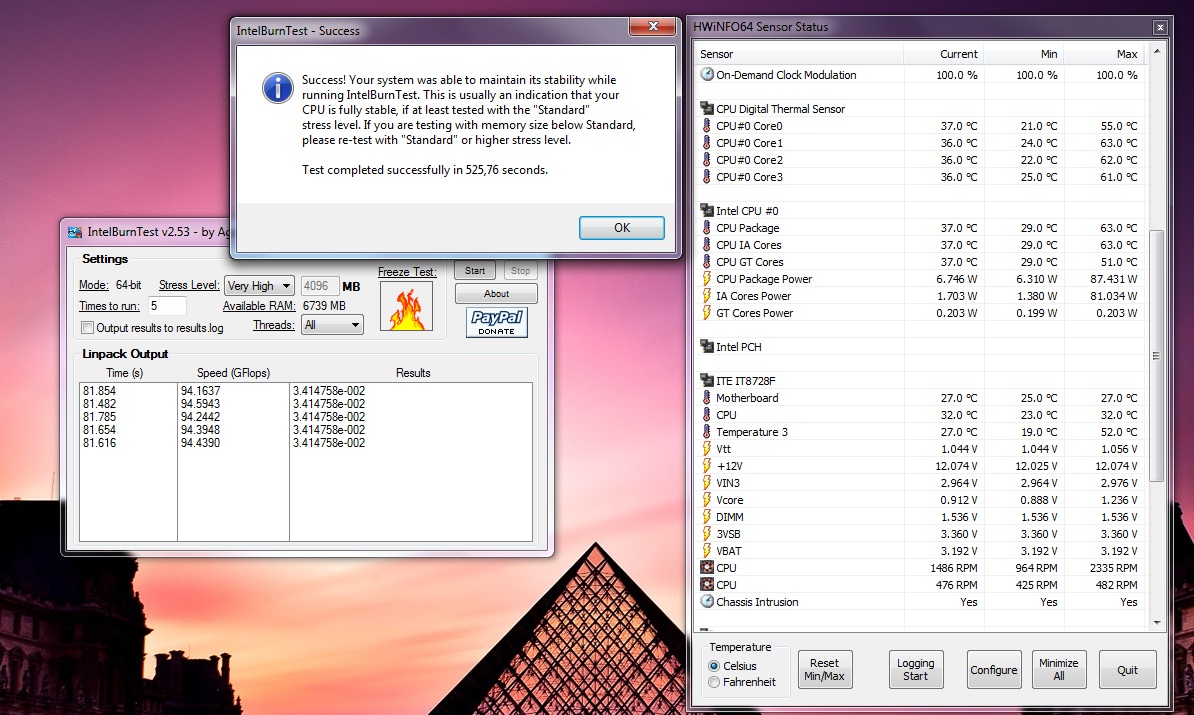Click the HWiNFO64 vertical scrollbar thumb
The image size is (1194, 715).
pos(1156,356)
